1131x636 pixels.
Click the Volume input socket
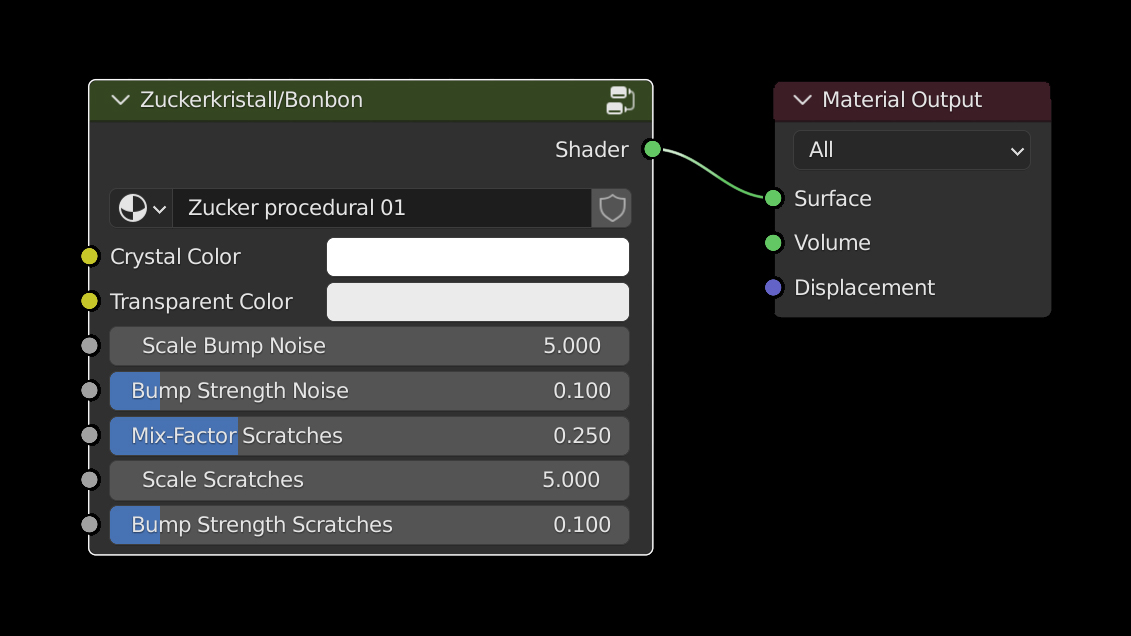click(773, 243)
